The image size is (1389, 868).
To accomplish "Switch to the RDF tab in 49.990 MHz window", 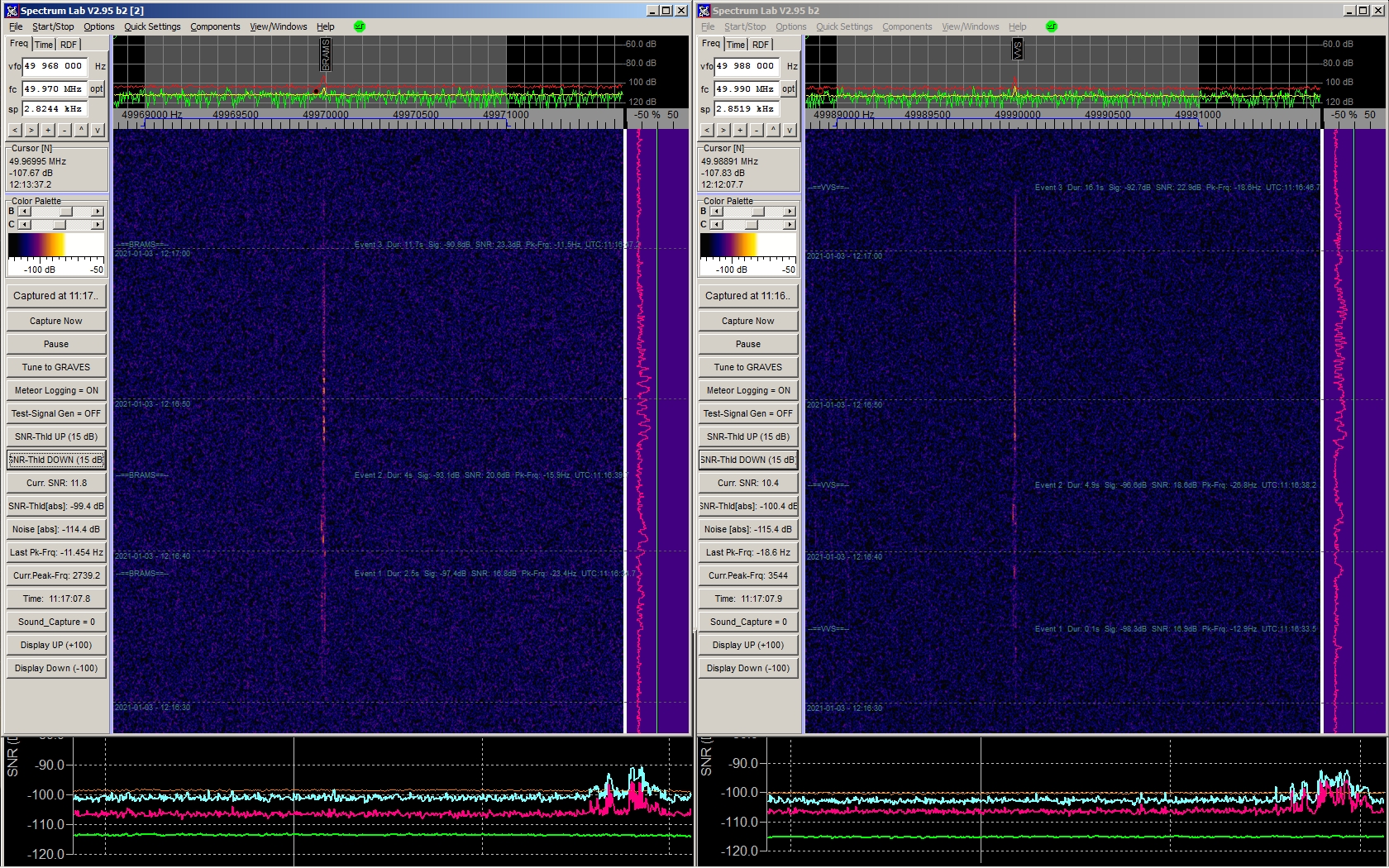I will click(761, 45).
